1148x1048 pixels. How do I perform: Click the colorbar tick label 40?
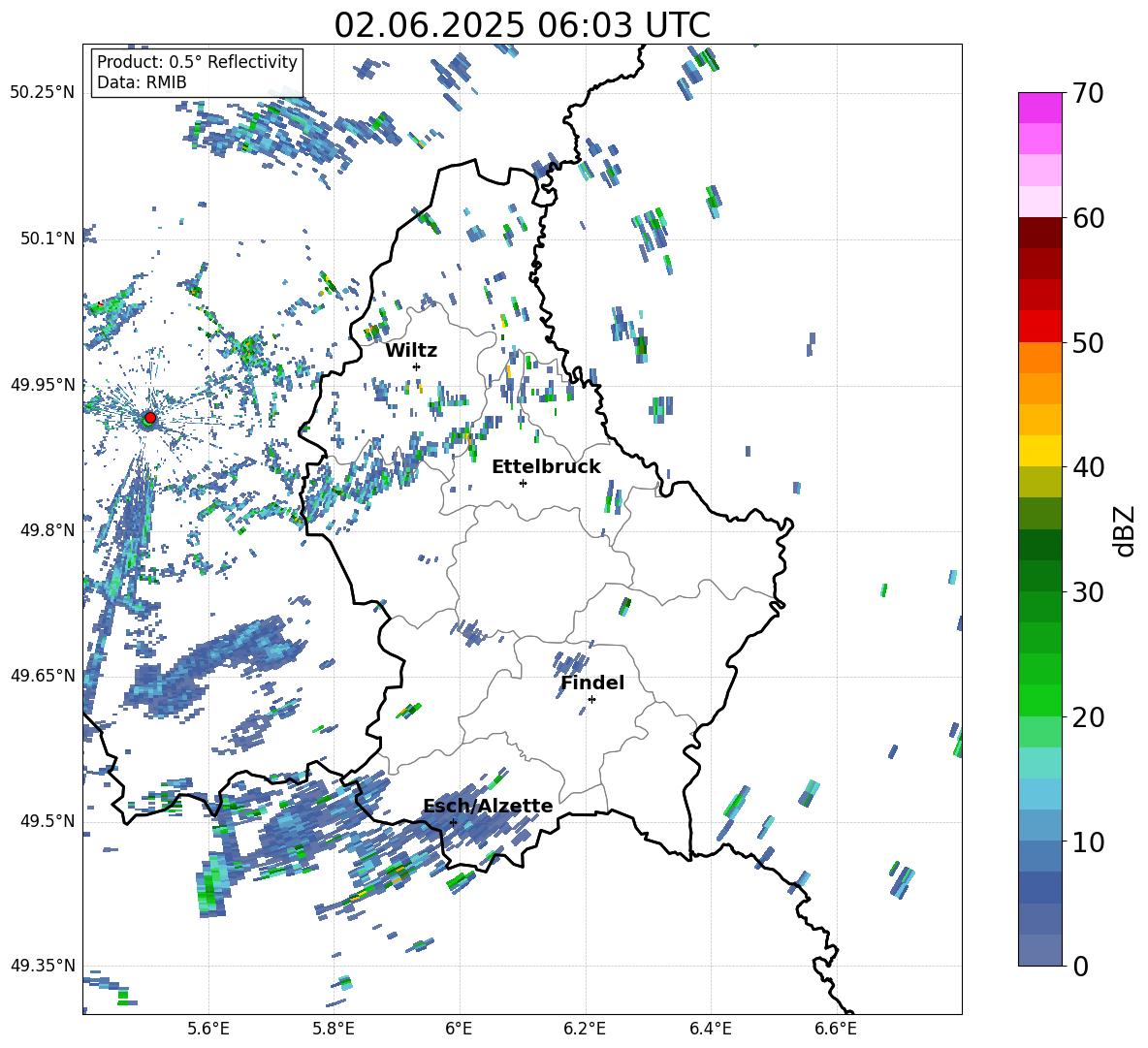coord(1088,467)
